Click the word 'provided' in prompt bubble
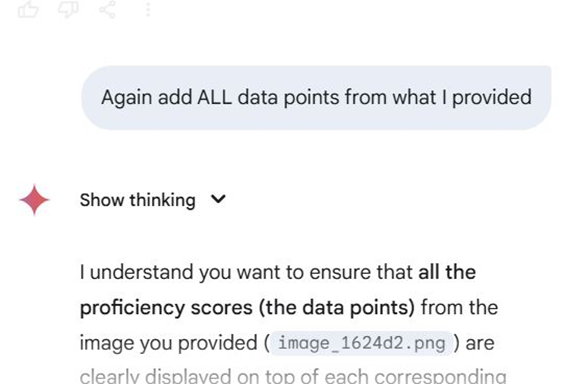 pyautogui.click(x=492, y=97)
